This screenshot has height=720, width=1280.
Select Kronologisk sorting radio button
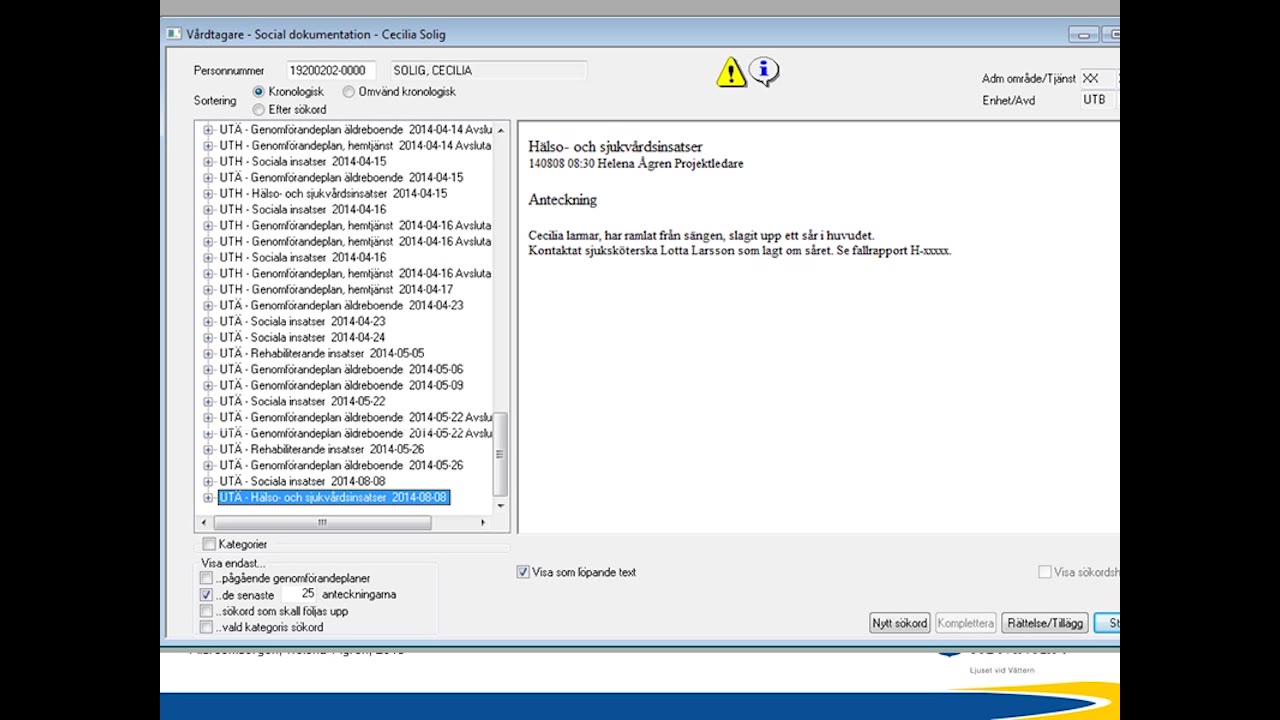click(259, 92)
